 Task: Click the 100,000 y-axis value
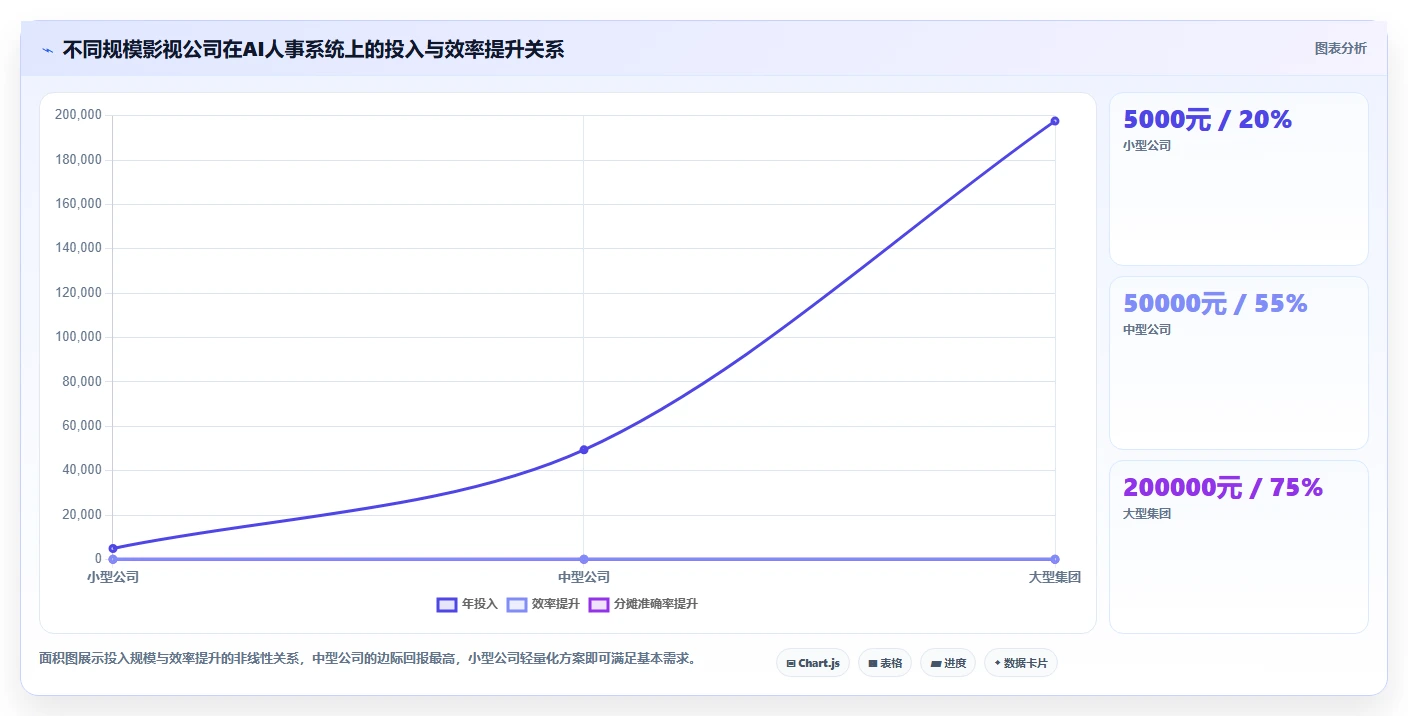[78, 337]
